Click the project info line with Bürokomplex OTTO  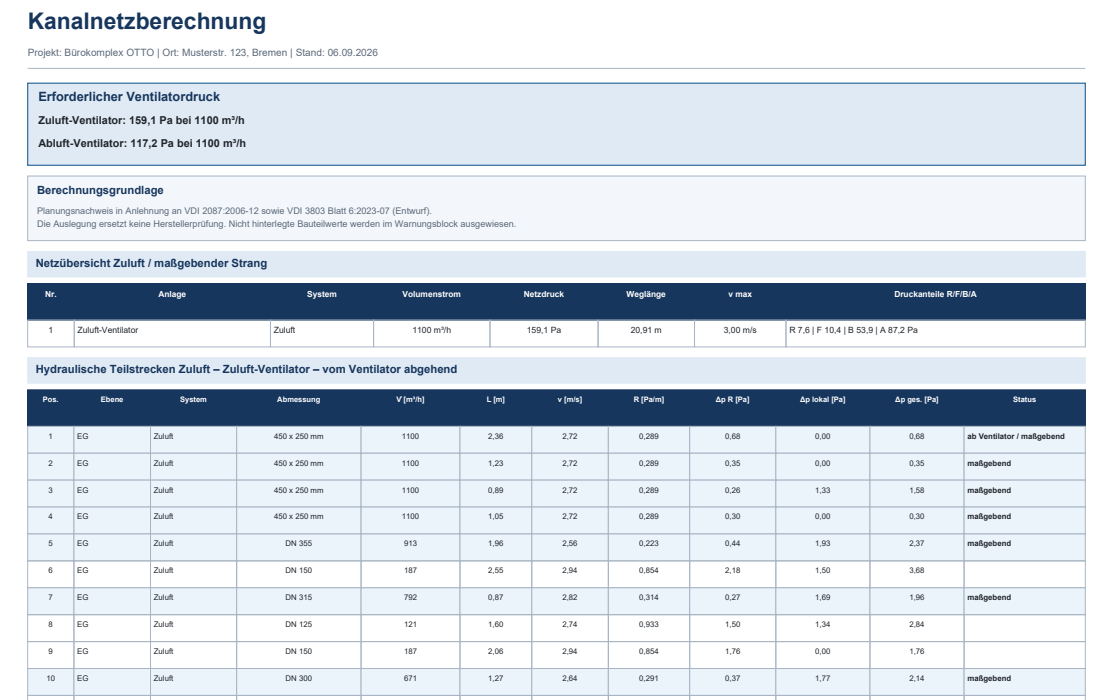pyautogui.click(x=202, y=53)
